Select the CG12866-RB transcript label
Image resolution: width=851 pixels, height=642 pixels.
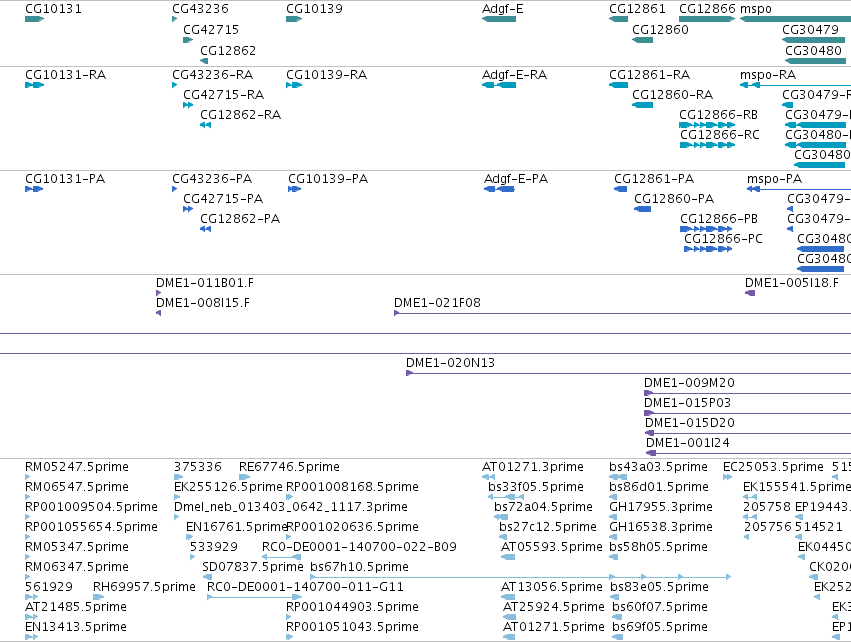click(718, 115)
